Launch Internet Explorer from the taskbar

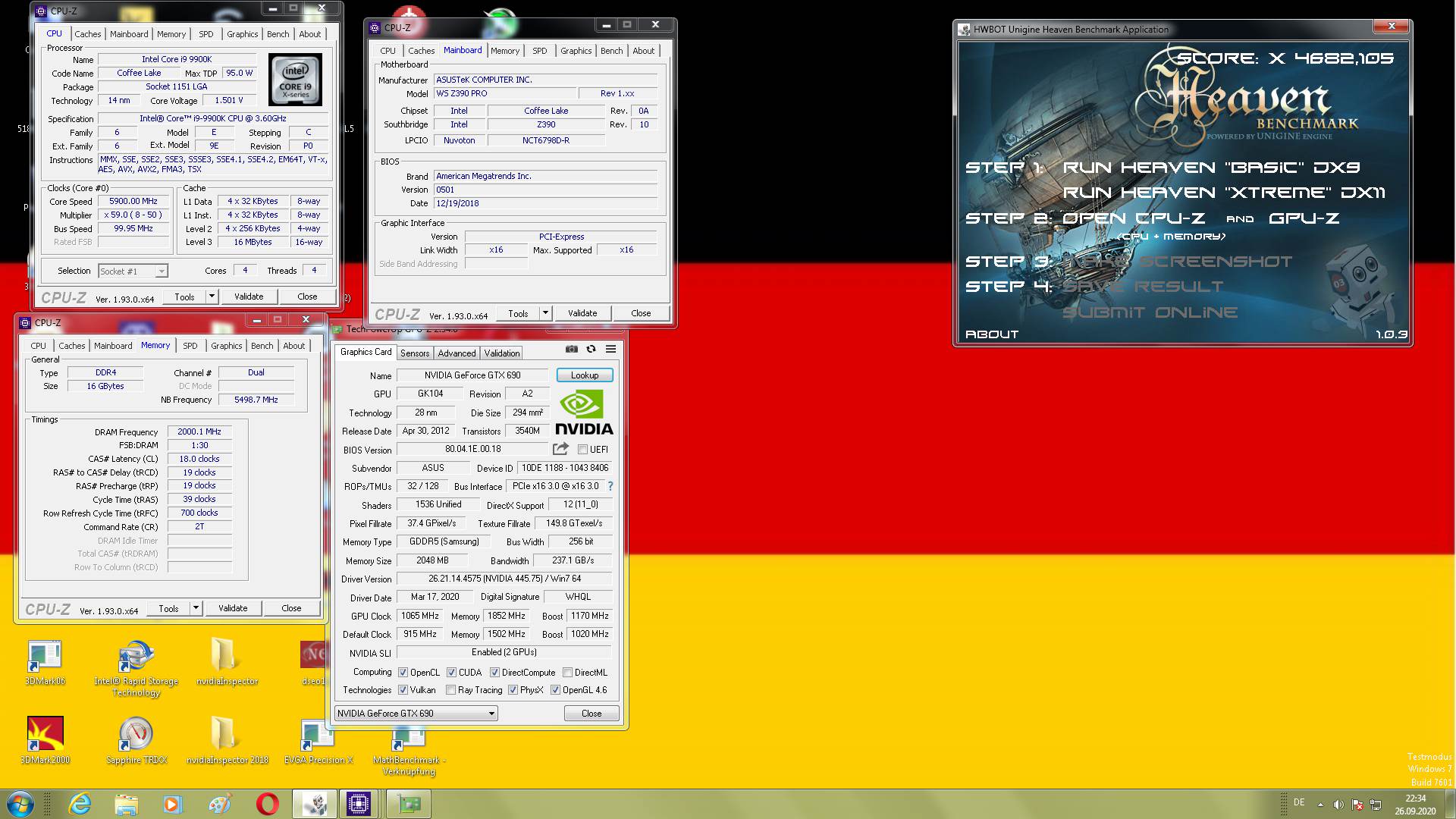pos(80,804)
